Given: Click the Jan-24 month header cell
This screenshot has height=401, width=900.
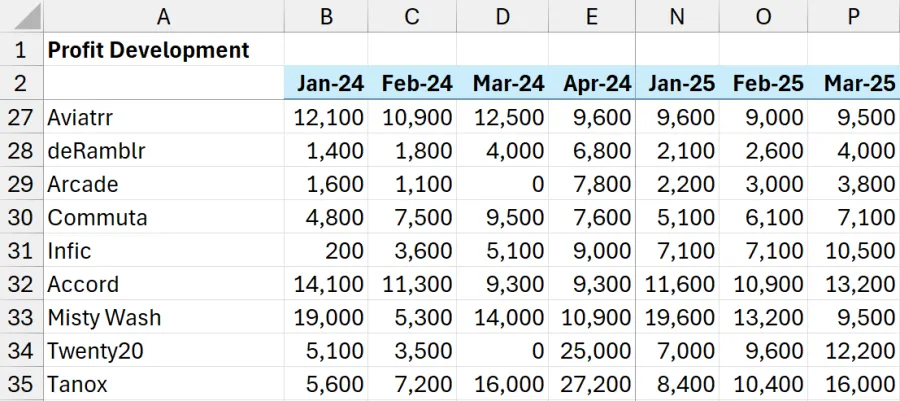Looking at the screenshot, I should click(326, 83).
